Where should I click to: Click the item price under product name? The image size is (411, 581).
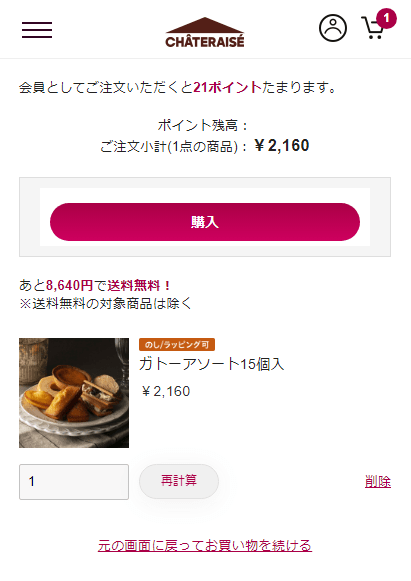166,391
